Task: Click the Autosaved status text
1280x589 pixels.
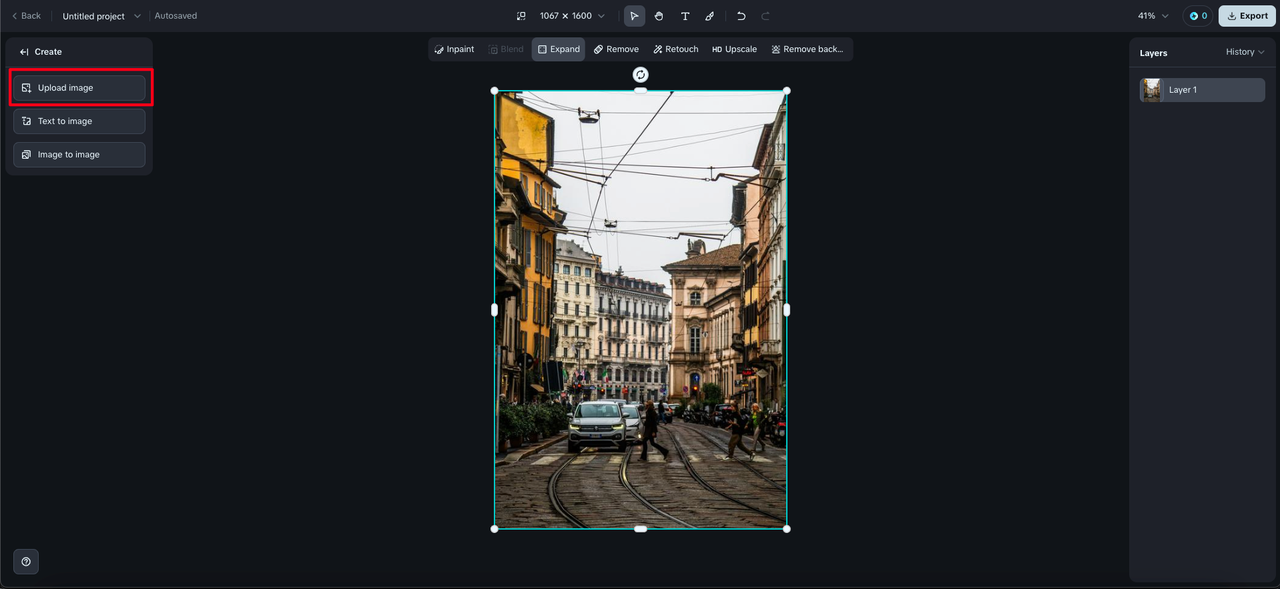Action: pyautogui.click(x=176, y=16)
